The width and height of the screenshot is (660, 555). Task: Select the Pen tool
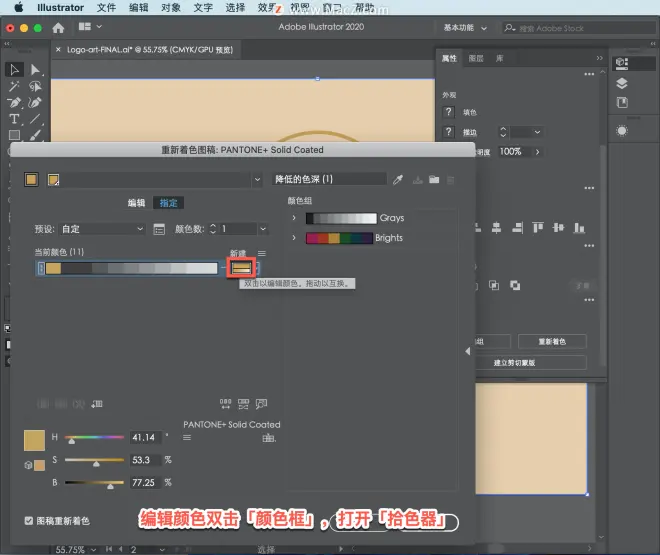point(14,102)
